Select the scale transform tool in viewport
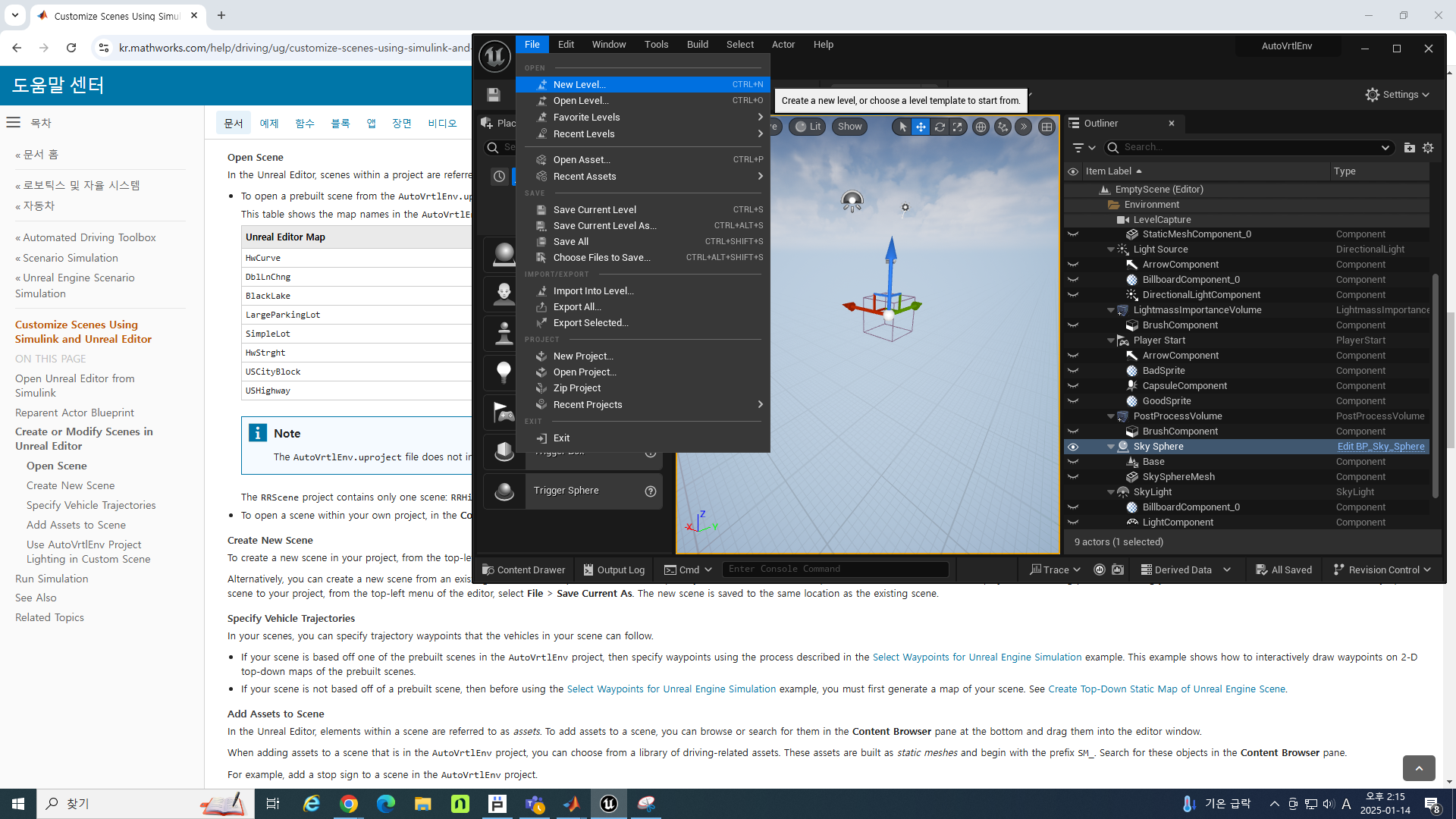The width and height of the screenshot is (1456, 819). point(958,127)
